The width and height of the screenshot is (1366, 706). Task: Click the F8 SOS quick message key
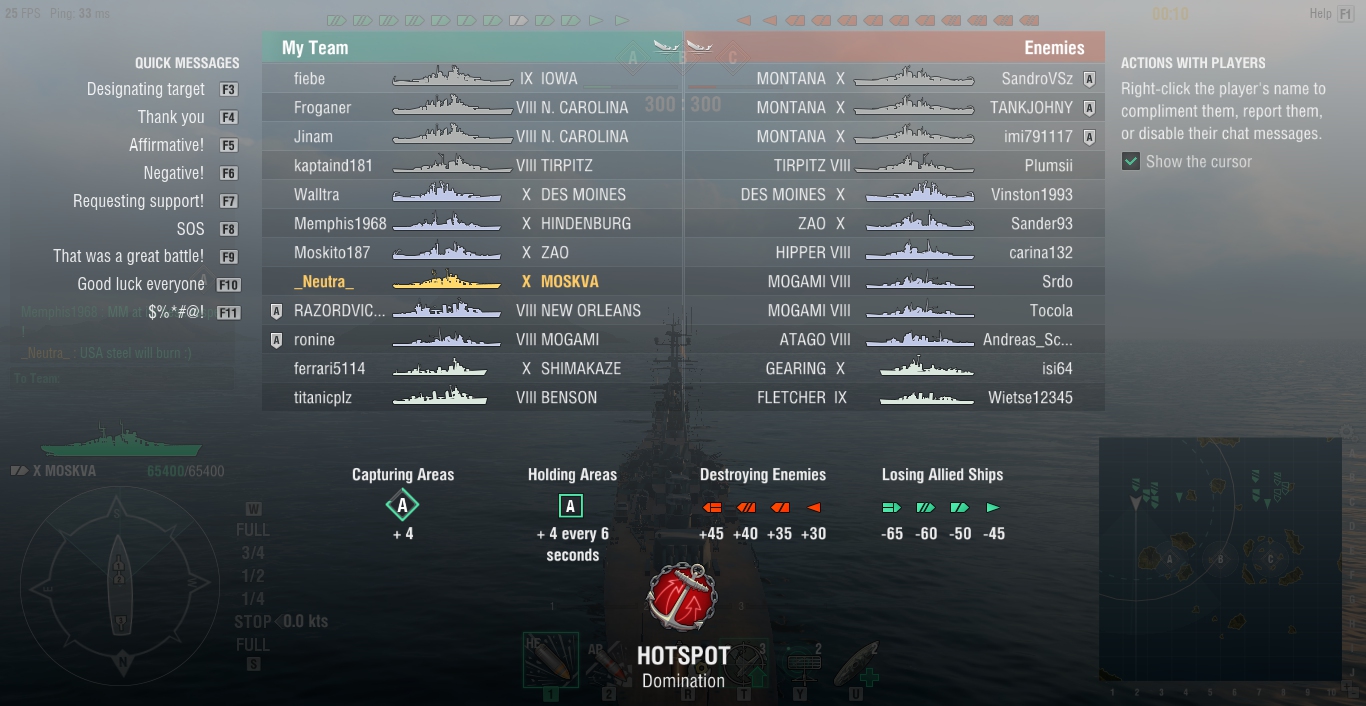[x=228, y=229]
